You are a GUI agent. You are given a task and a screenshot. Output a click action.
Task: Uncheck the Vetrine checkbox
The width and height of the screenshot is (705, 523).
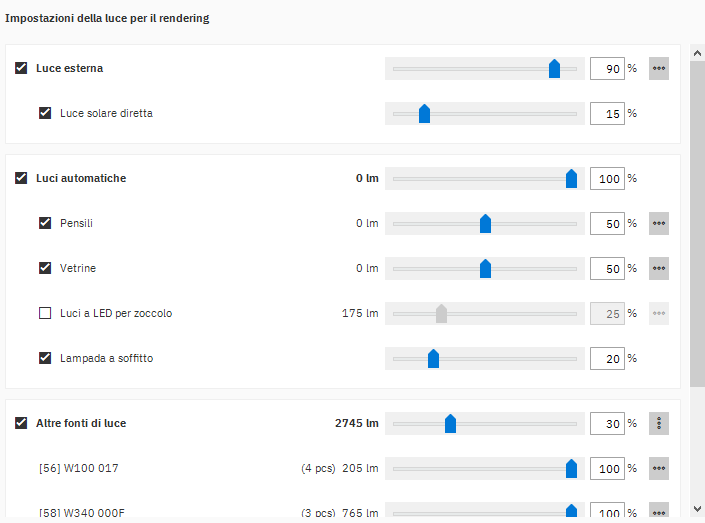point(45,269)
